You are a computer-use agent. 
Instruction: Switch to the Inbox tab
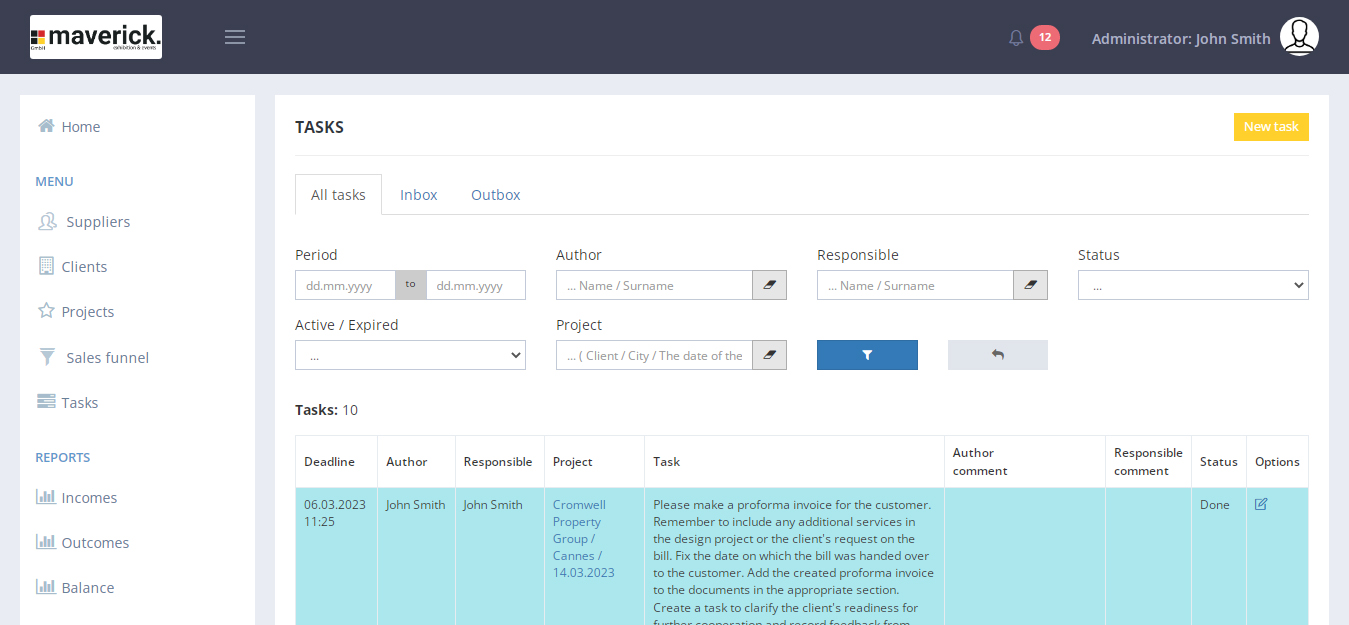418,195
